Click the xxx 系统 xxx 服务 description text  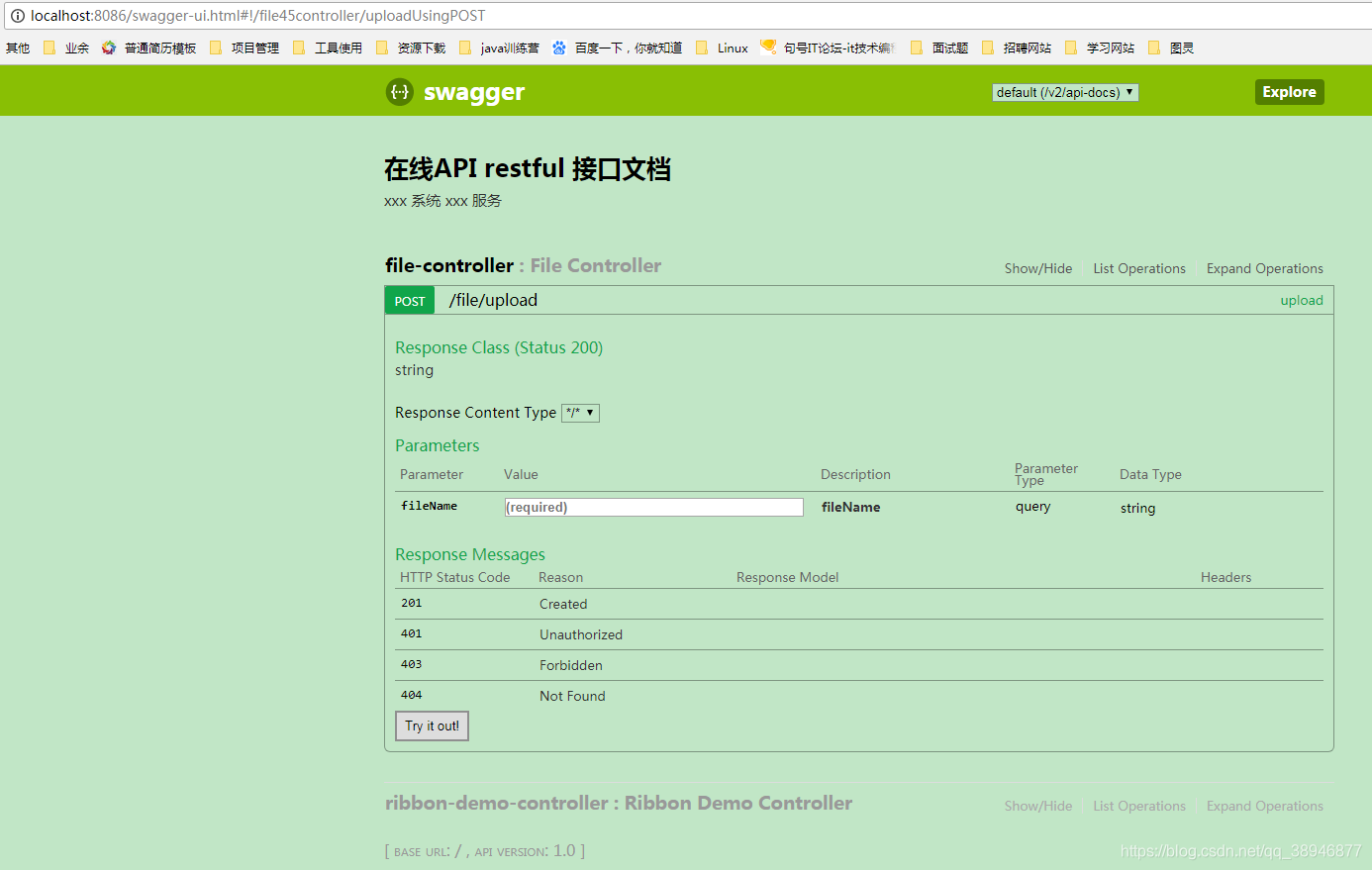[x=442, y=200]
